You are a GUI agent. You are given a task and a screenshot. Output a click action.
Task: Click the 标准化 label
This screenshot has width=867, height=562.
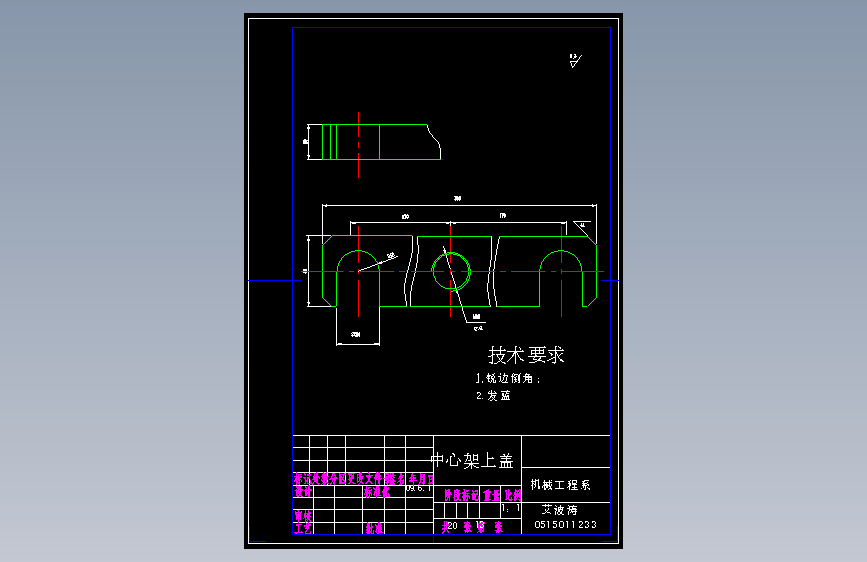click(x=377, y=492)
